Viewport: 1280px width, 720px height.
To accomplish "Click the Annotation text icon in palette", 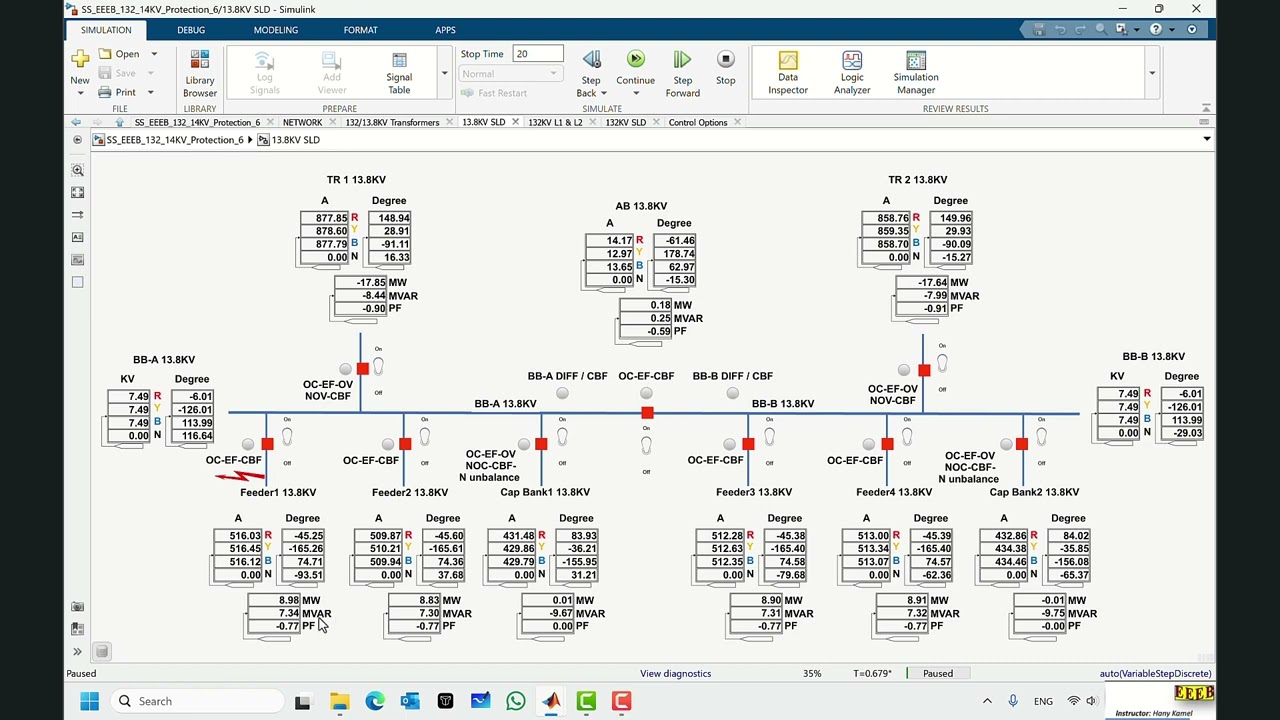I will coord(77,237).
